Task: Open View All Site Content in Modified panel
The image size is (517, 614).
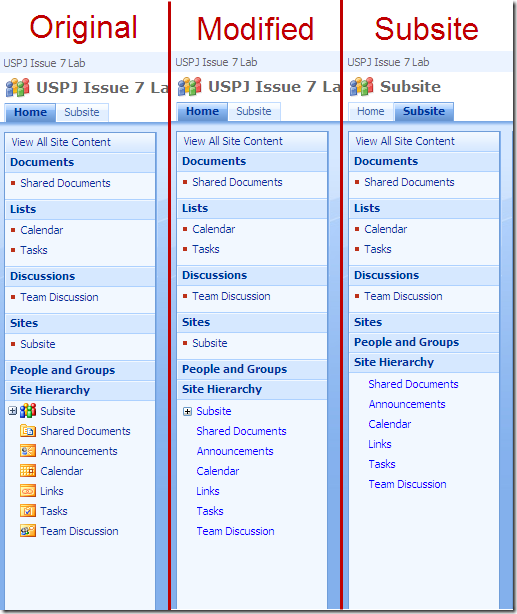Action: (233, 141)
